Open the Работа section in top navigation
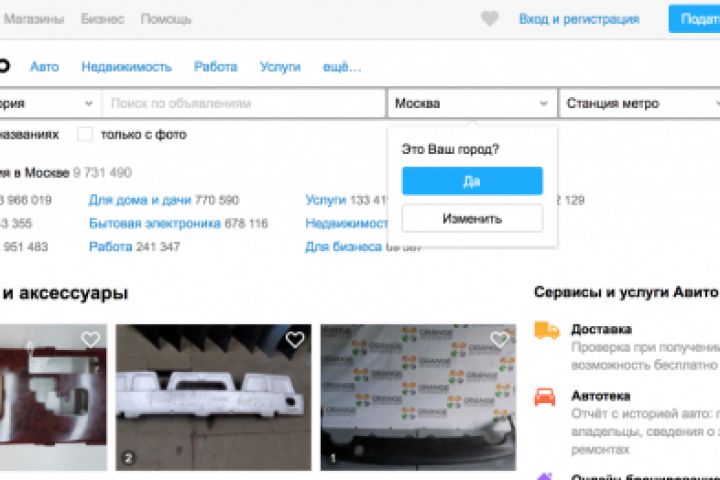Image resolution: width=720 pixels, height=480 pixels. tap(215, 67)
